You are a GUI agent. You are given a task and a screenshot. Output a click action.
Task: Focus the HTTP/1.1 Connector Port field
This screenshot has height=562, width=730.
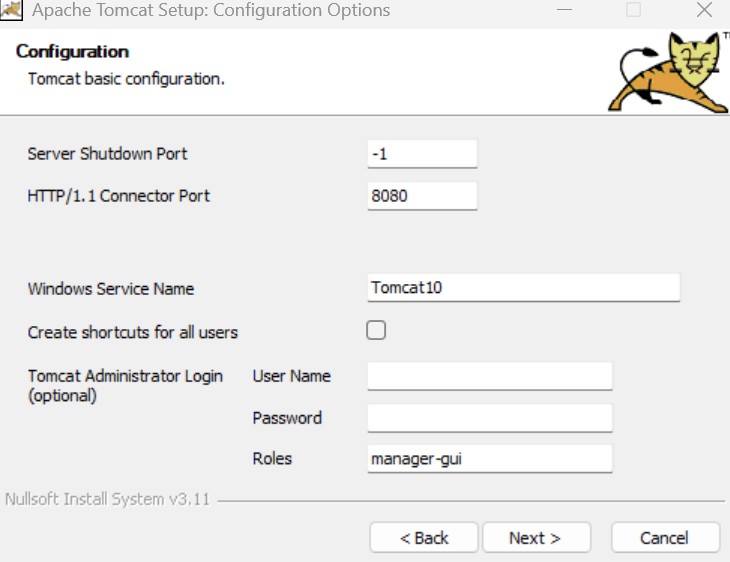click(422, 196)
